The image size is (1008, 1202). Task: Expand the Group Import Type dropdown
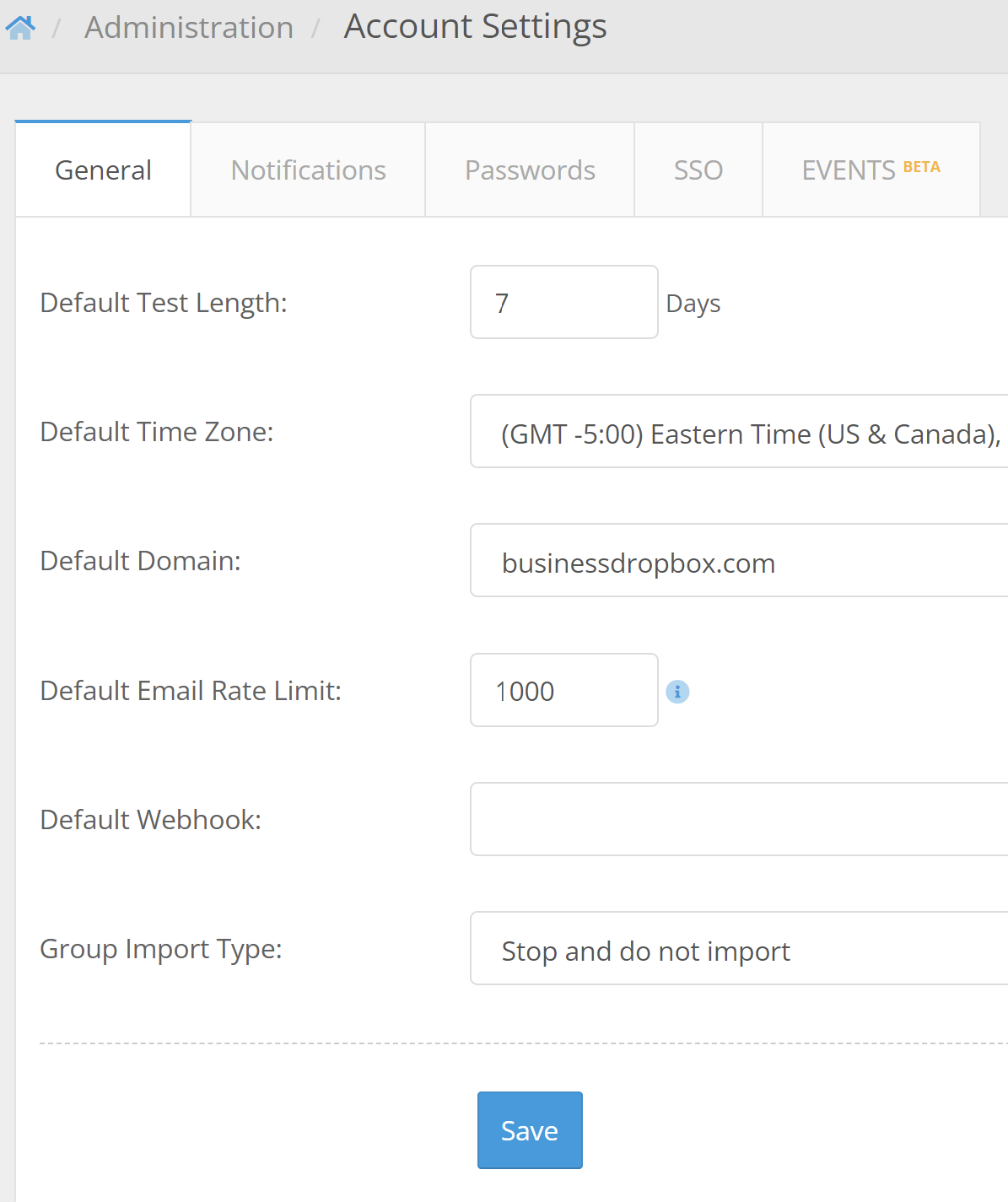738,949
